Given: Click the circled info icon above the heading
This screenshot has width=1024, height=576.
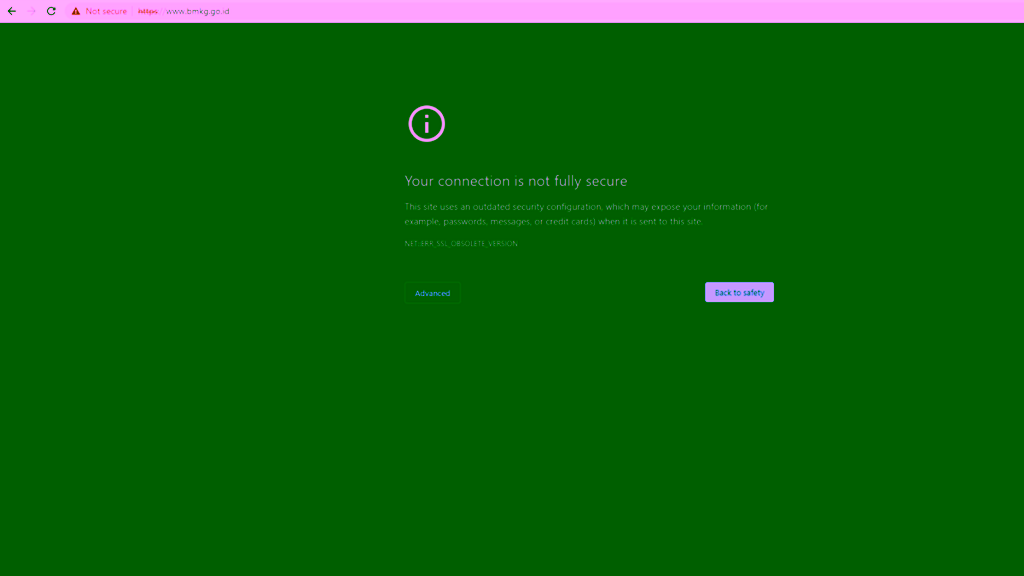Looking at the screenshot, I should (x=426, y=124).
